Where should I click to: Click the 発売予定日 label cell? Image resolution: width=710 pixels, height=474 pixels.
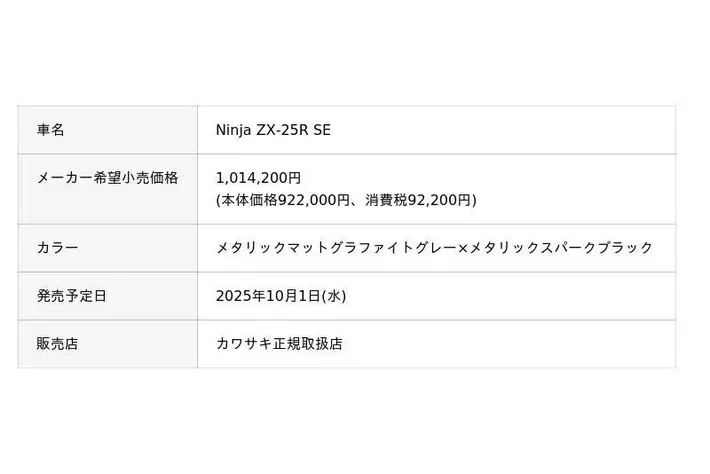(72, 296)
